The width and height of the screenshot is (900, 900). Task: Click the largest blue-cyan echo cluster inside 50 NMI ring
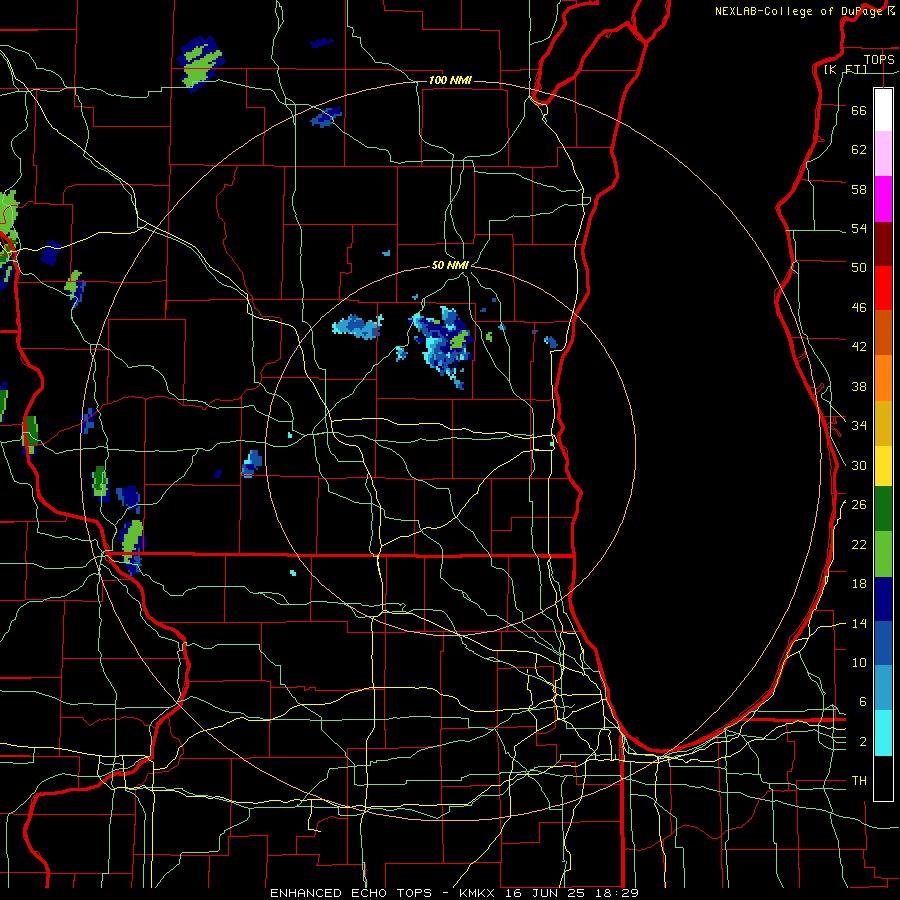point(443,346)
